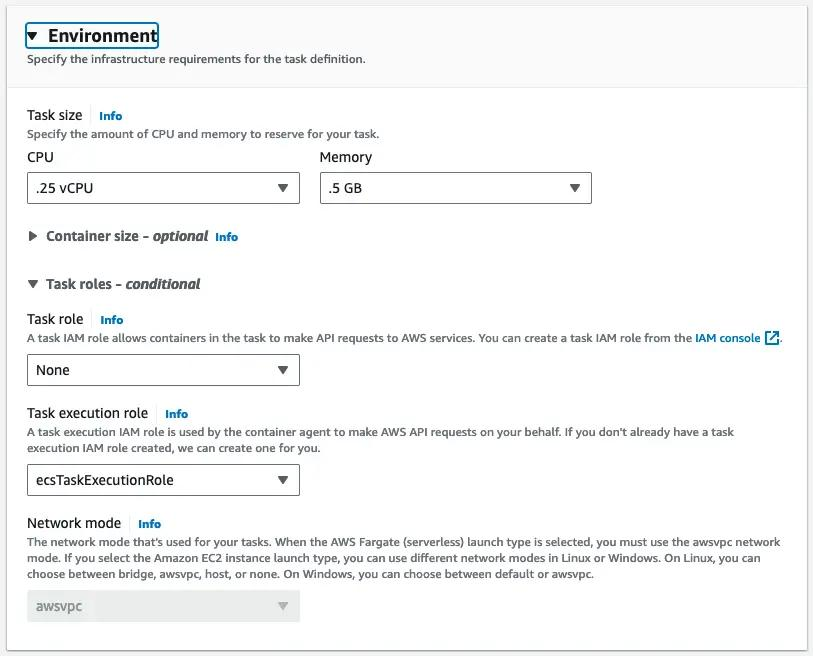The height and width of the screenshot is (656, 813).
Task: Click the 'Task execution role' label text
Action: (x=87, y=413)
